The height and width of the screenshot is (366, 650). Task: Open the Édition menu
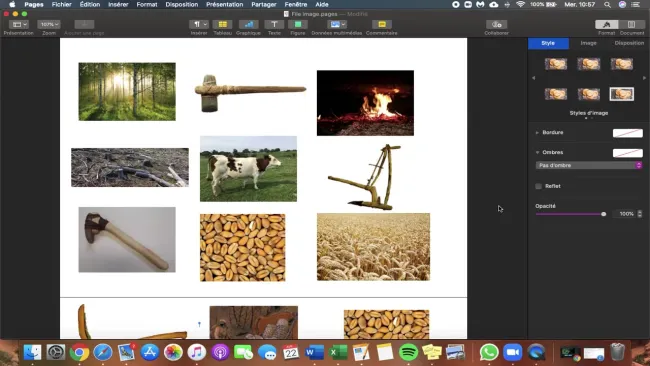click(90, 5)
